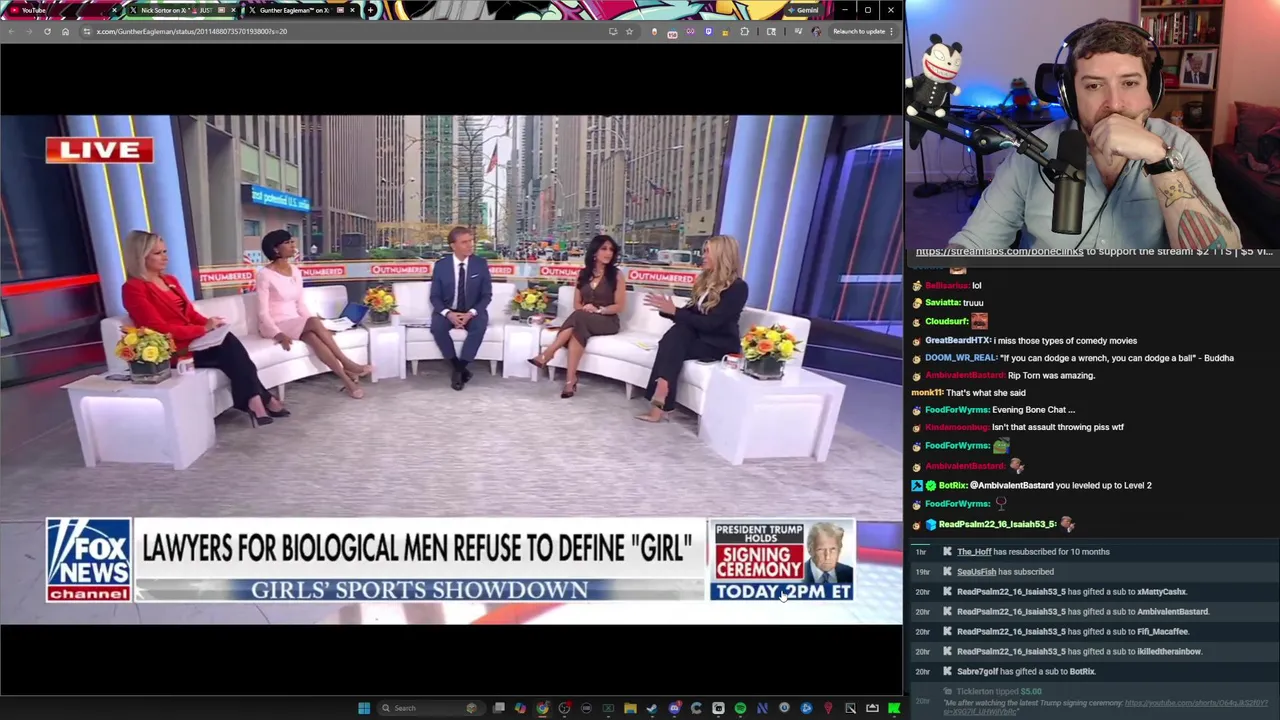Click chat user GreatBeardHTX
Screen dimensions: 1280x720
point(958,340)
